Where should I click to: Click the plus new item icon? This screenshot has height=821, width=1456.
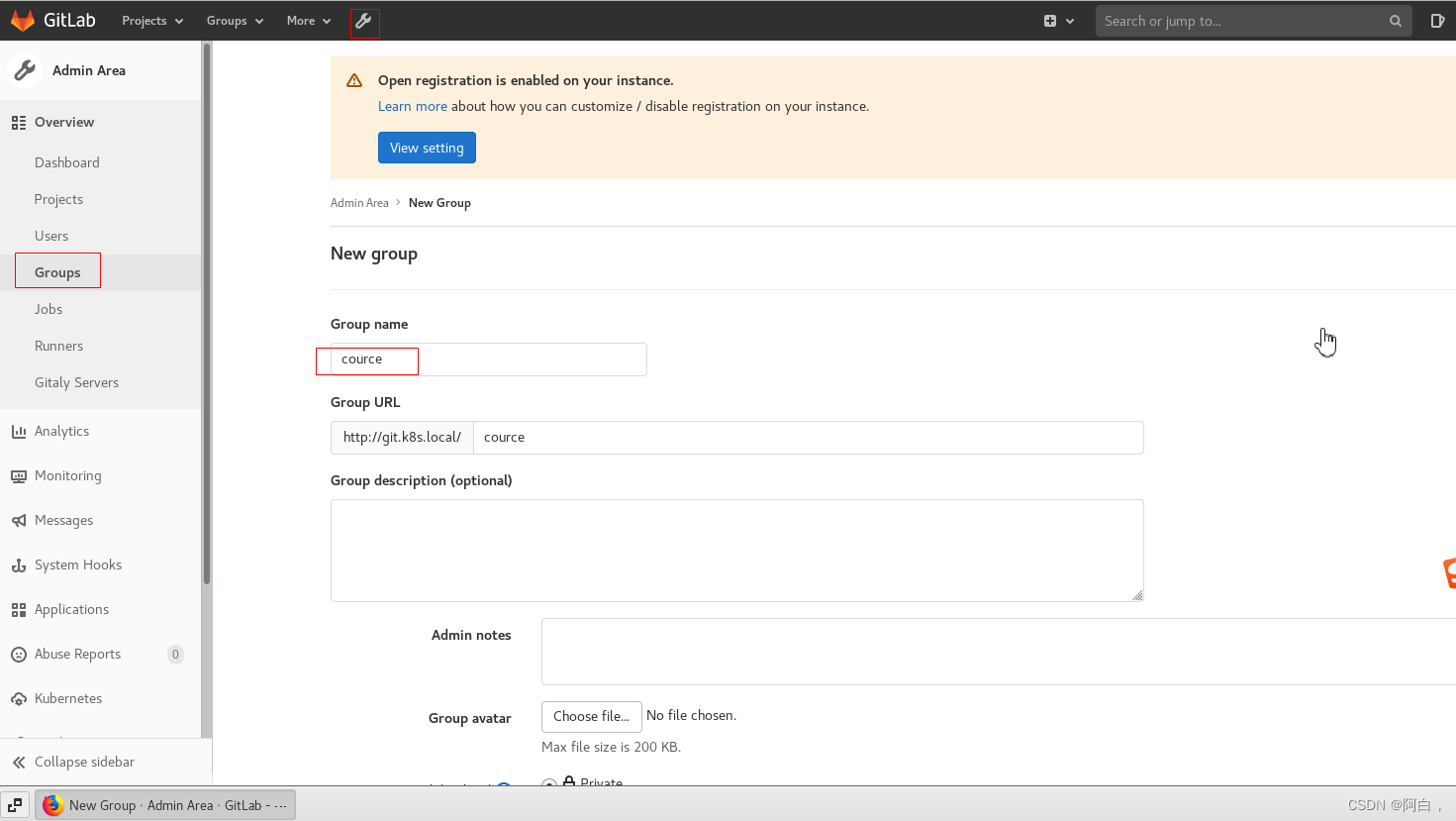pos(1050,21)
